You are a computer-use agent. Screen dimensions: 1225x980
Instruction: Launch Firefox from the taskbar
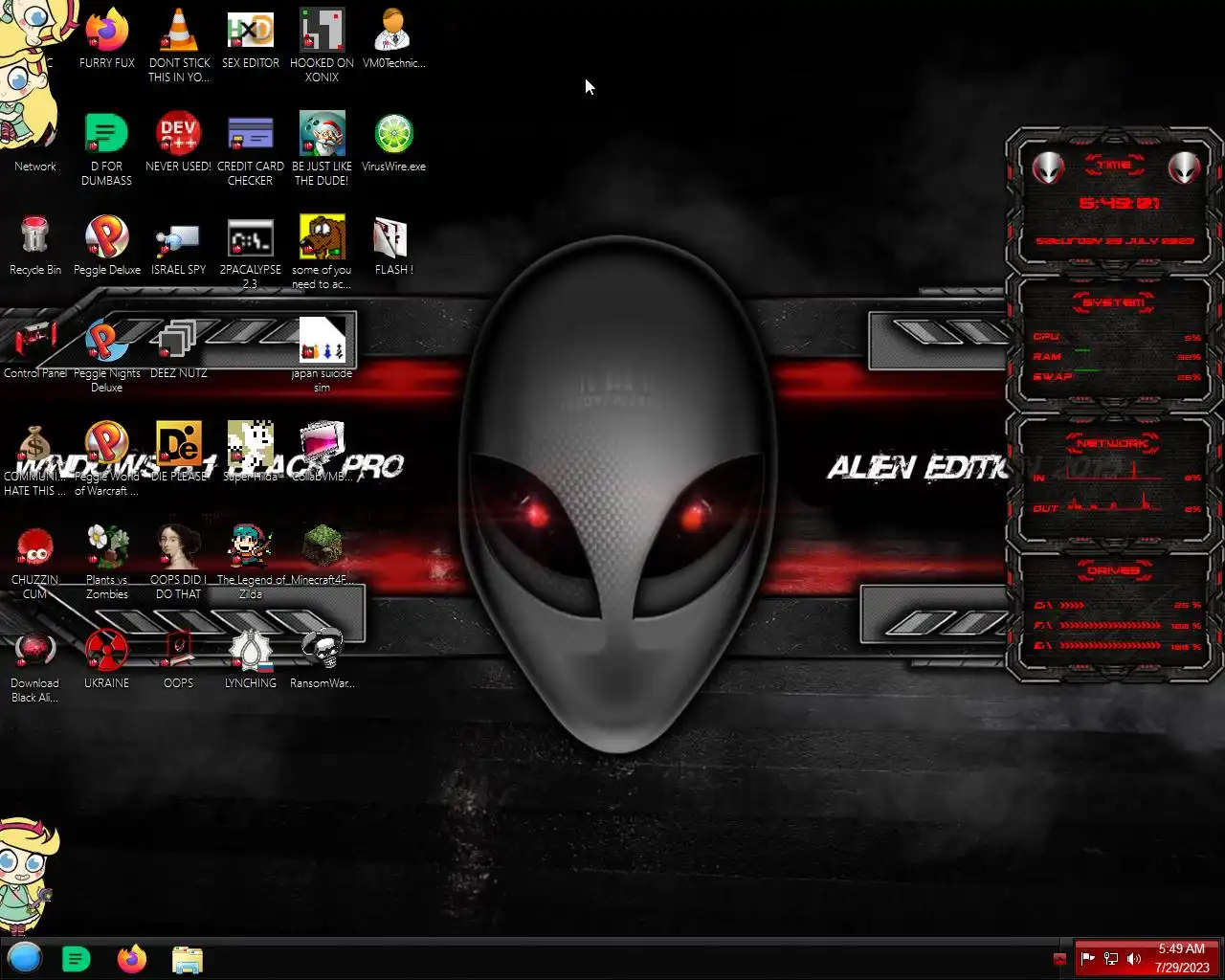click(x=132, y=958)
